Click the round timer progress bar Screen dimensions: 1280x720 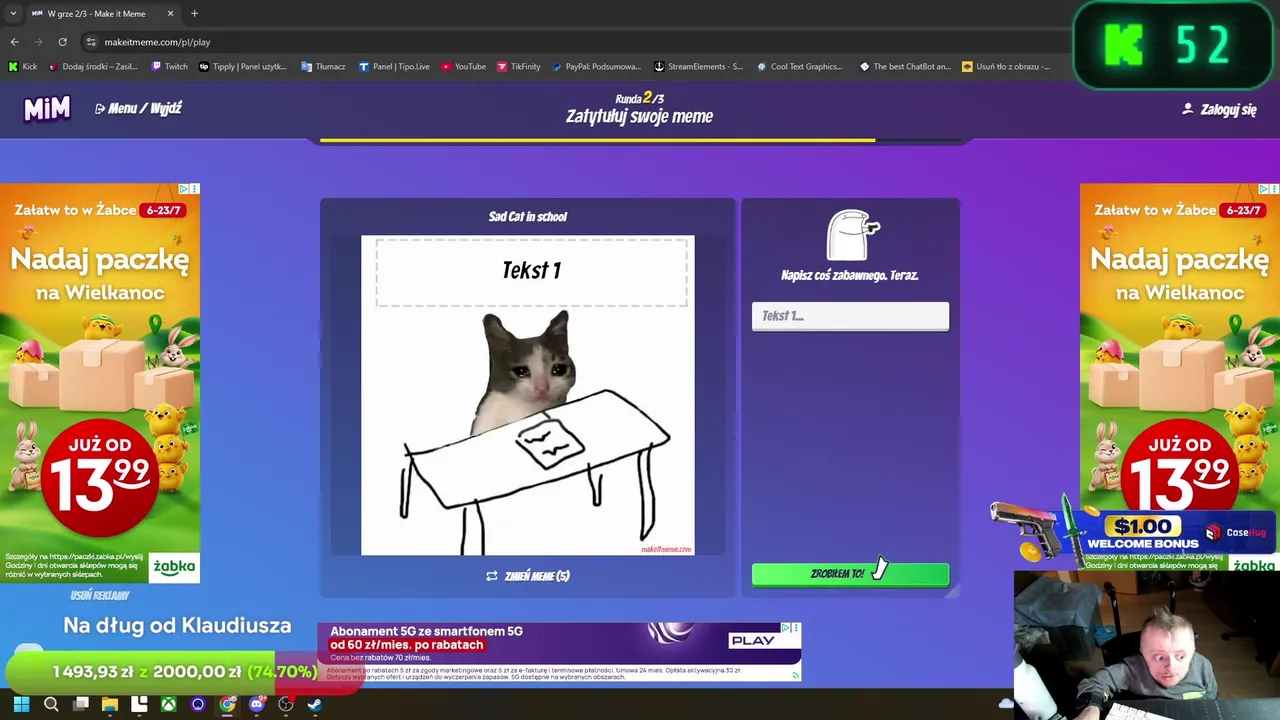[x=640, y=141]
